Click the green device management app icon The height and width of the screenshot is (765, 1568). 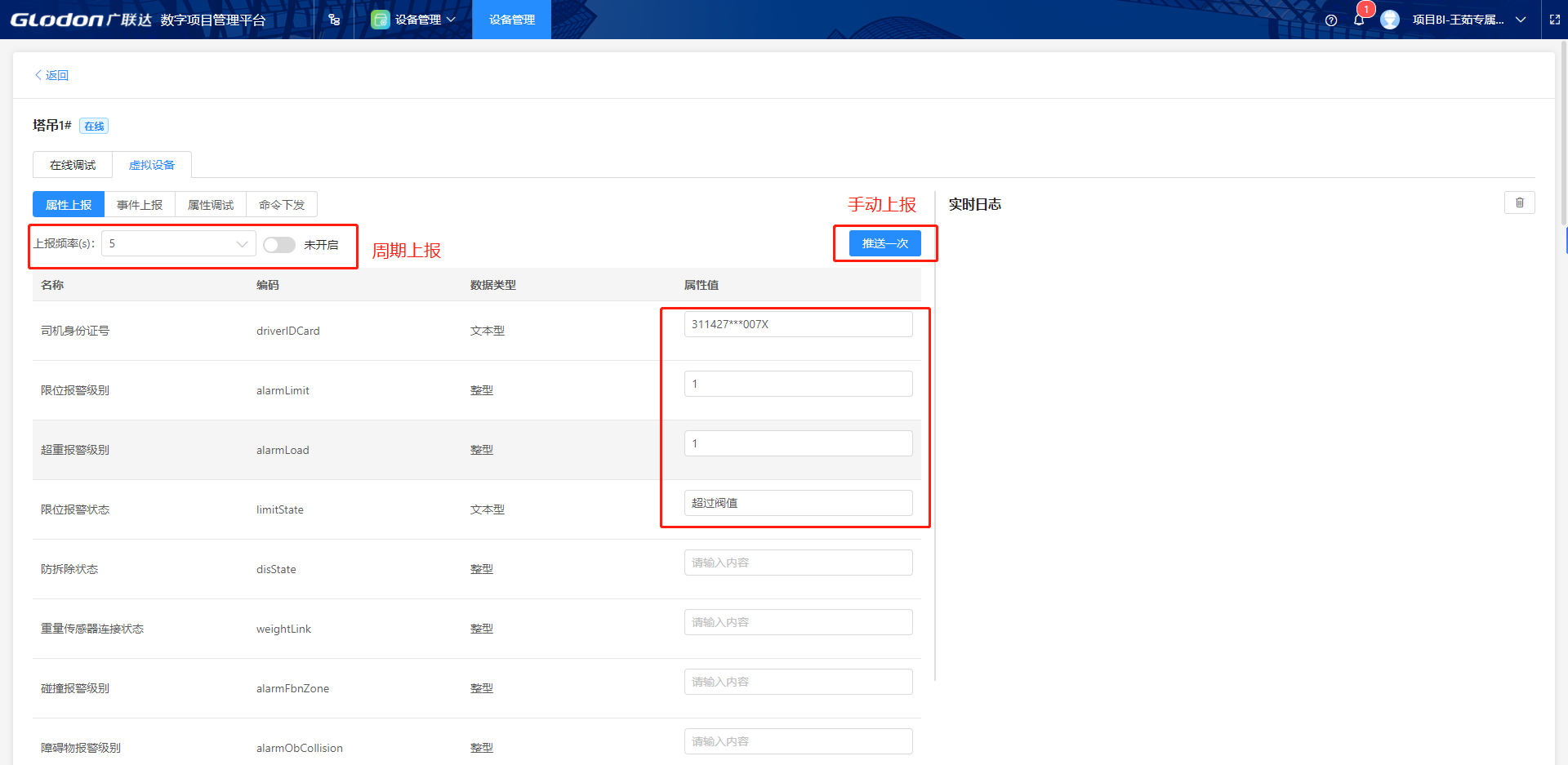(380, 20)
